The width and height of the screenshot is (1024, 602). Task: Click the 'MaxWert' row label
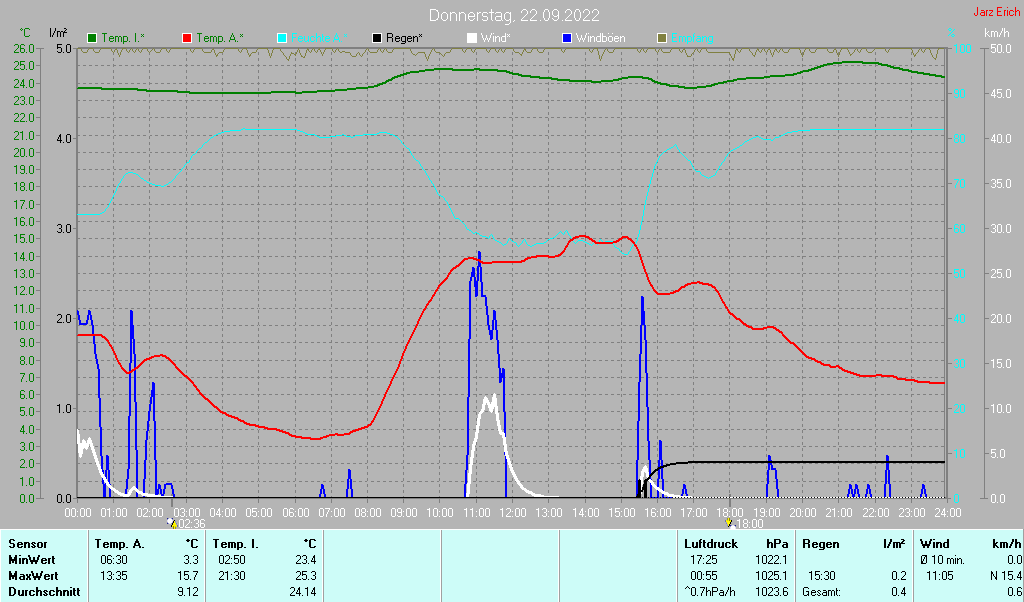click(33, 577)
